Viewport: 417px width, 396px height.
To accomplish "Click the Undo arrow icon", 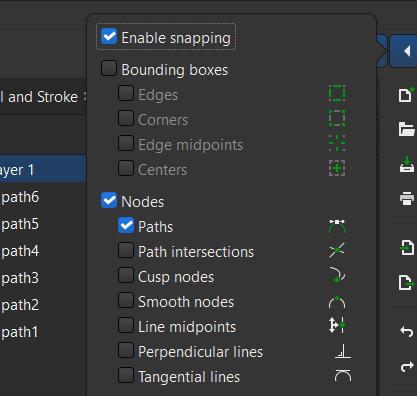I will (x=407, y=332).
